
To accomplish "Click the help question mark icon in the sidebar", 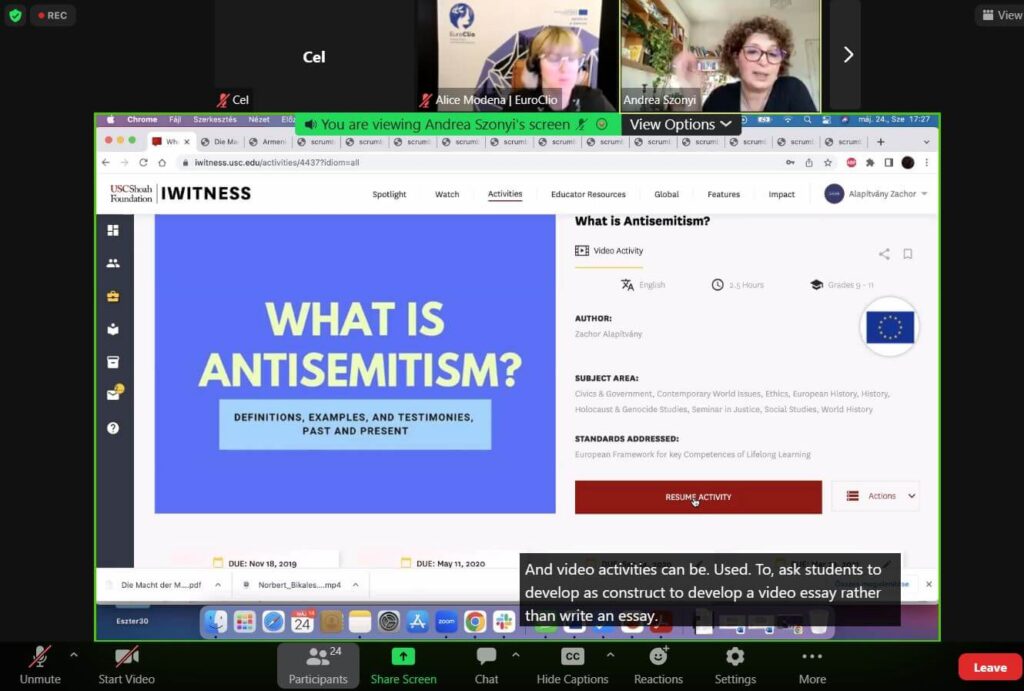I will 113,428.
